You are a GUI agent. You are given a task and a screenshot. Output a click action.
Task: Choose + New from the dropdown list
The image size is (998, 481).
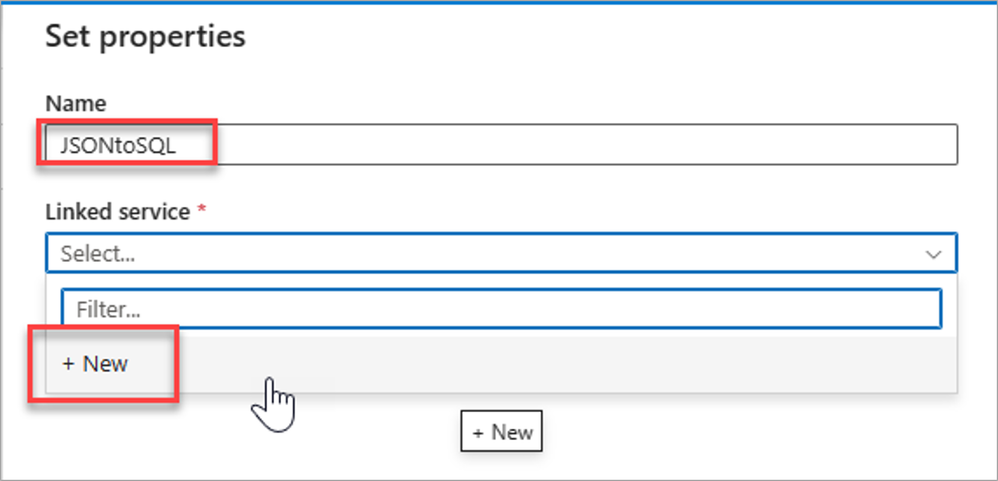click(x=96, y=364)
